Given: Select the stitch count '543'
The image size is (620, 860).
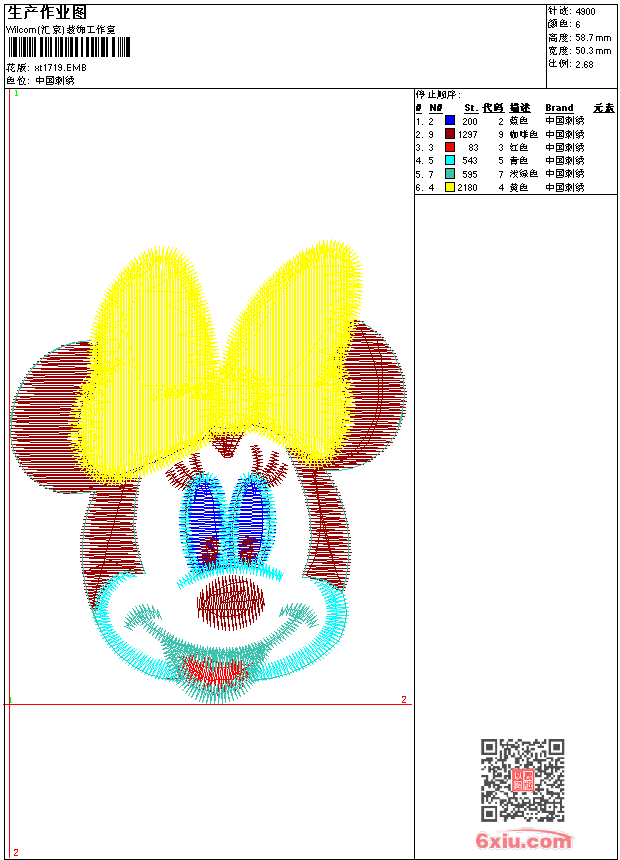Looking at the screenshot, I should [470, 161].
